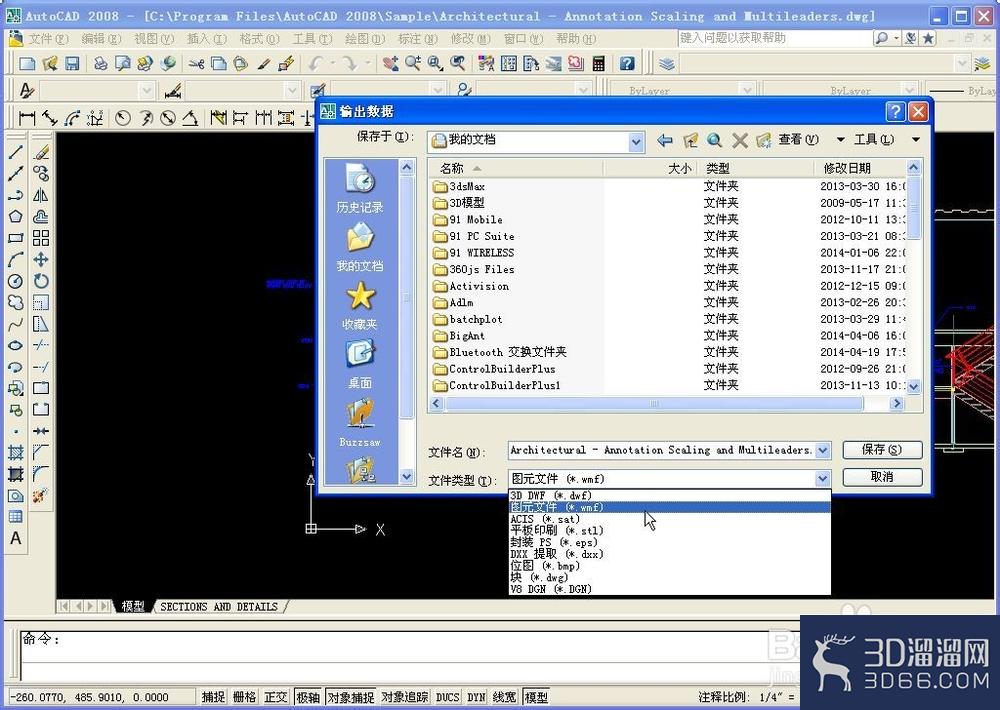Click the scroll-down arrow of the file list
This screenshot has height=710, width=1000.
(x=913, y=386)
